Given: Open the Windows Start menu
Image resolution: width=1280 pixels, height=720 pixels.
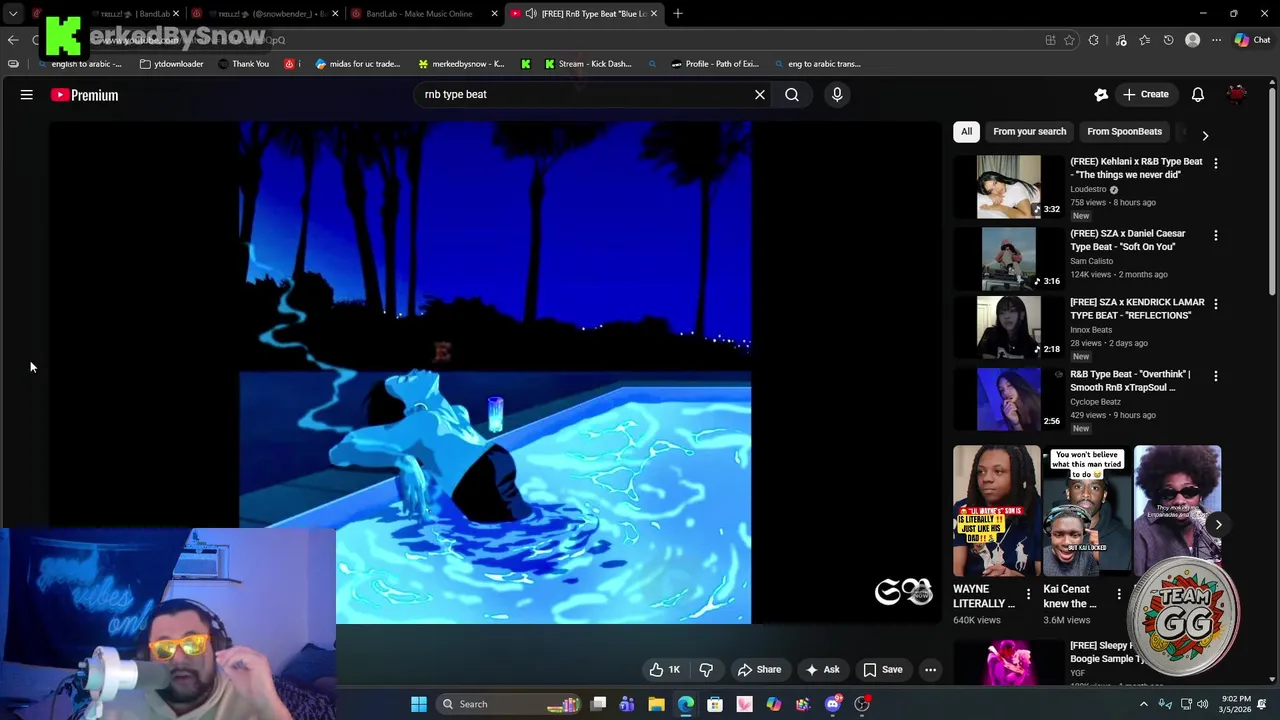Looking at the screenshot, I should [x=419, y=704].
